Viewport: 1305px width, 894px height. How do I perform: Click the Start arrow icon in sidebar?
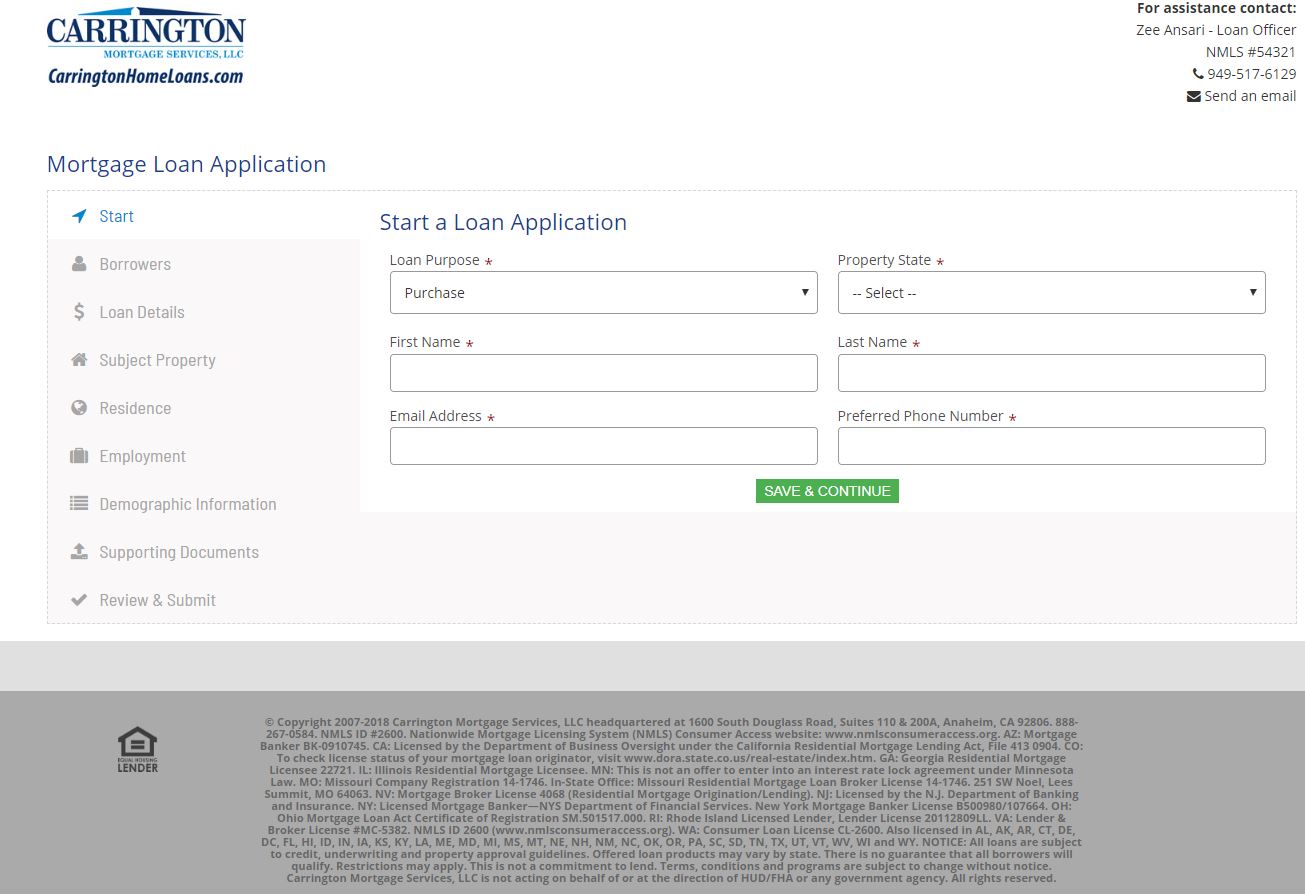click(x=79, y=216)
